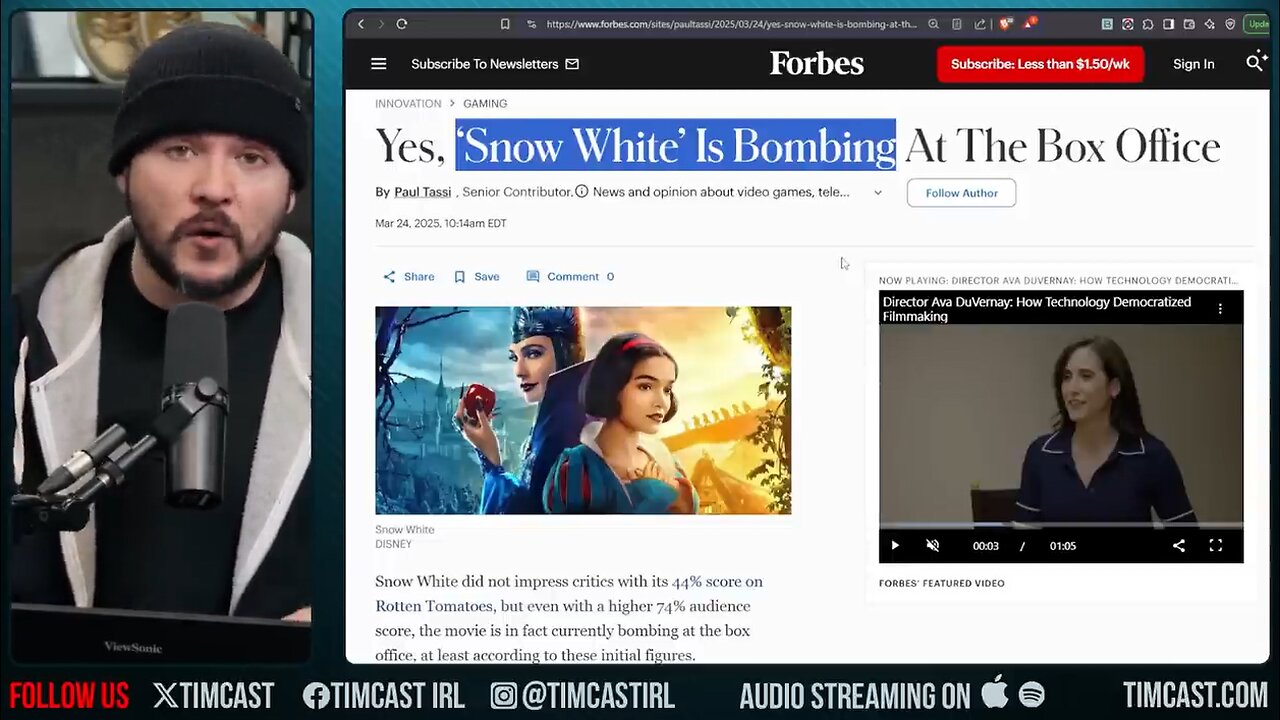This screenshot has width=1280, height=720.
Task: Open video three-dot options menu
Action: click(x=1220, y=309)
